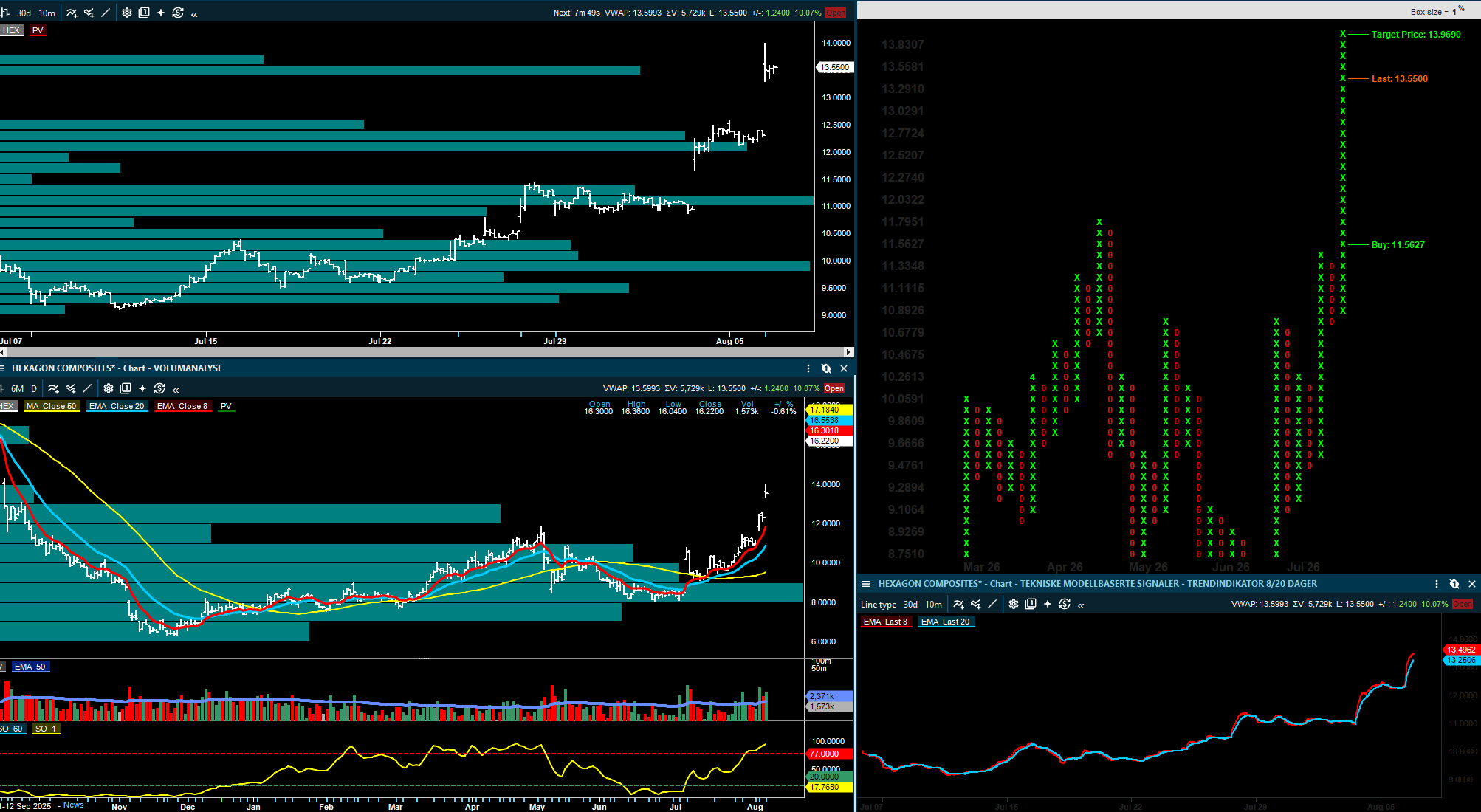Toggle the SO 1 oscillator legend tag
This screenshot has height=812, width=1481.
[x=46, y=729]
